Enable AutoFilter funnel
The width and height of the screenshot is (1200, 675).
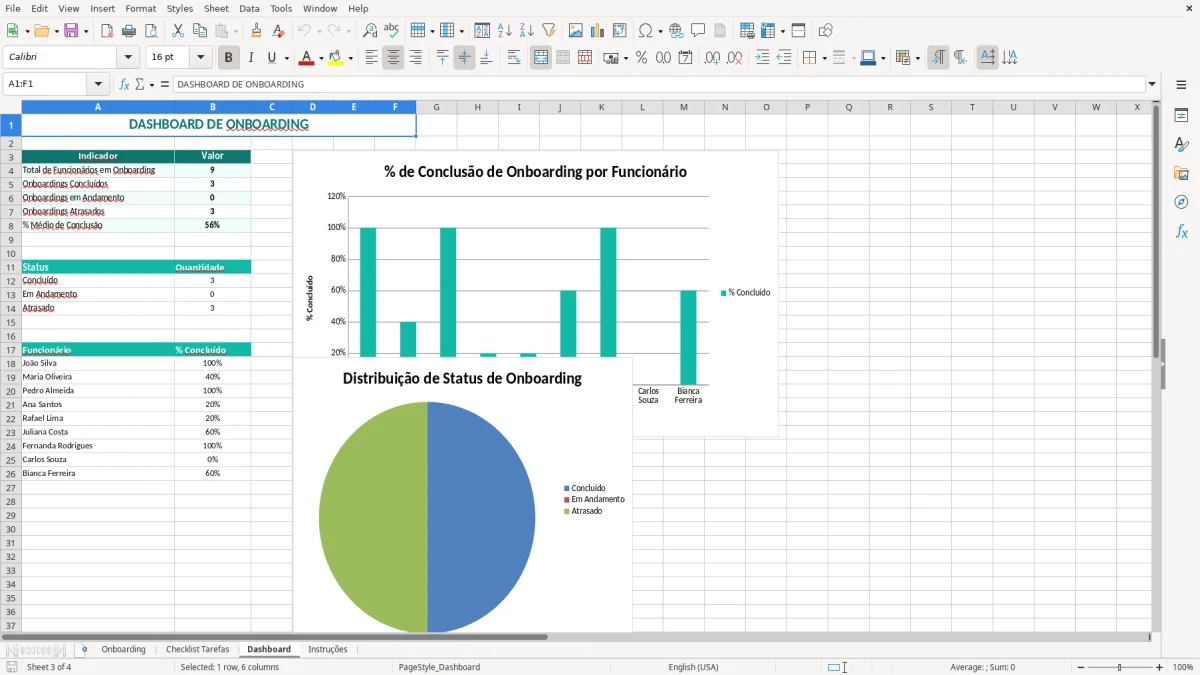[x=548, y=31]
